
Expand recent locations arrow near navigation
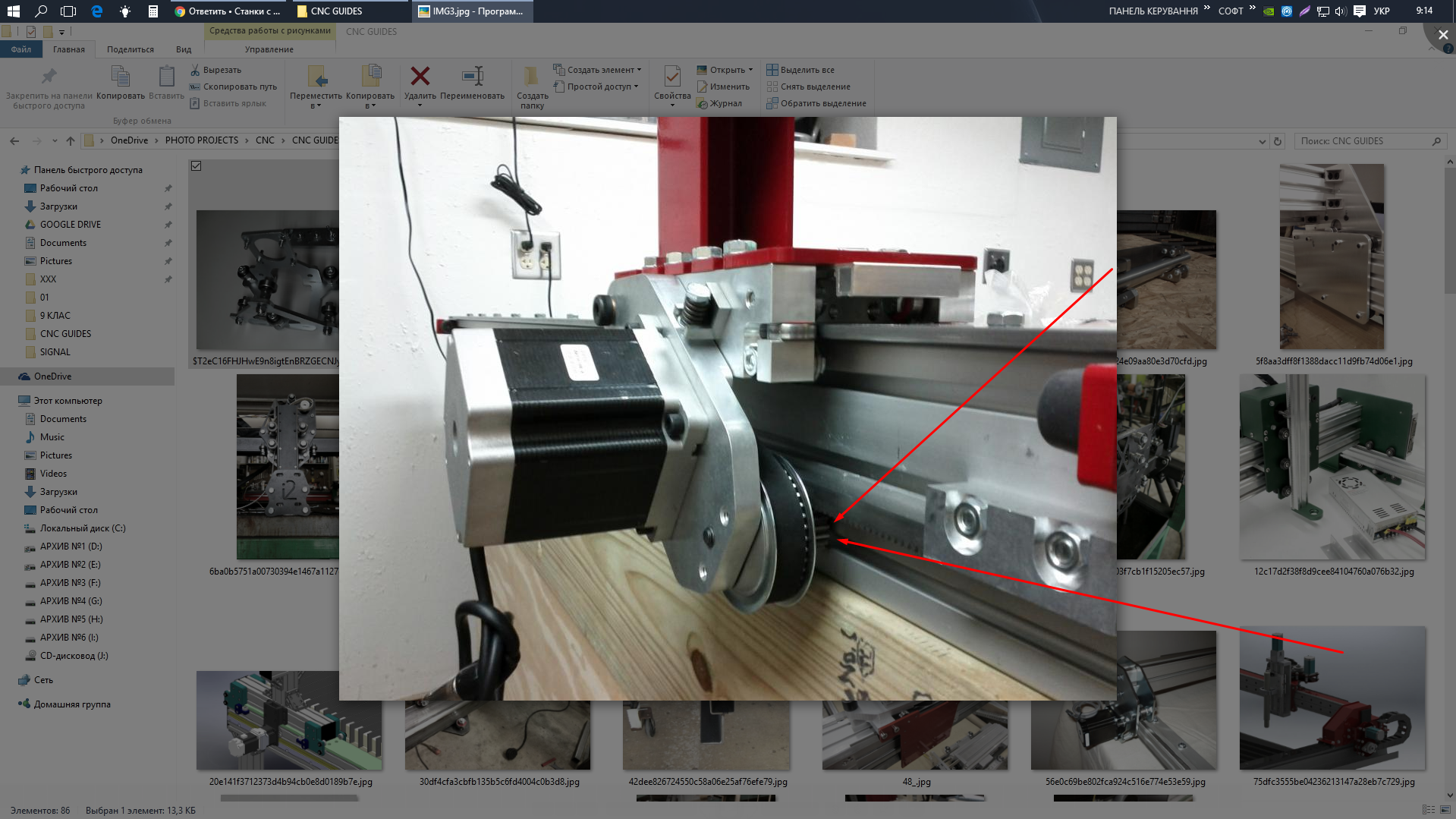pyautogui.click(x=55, y=140)
